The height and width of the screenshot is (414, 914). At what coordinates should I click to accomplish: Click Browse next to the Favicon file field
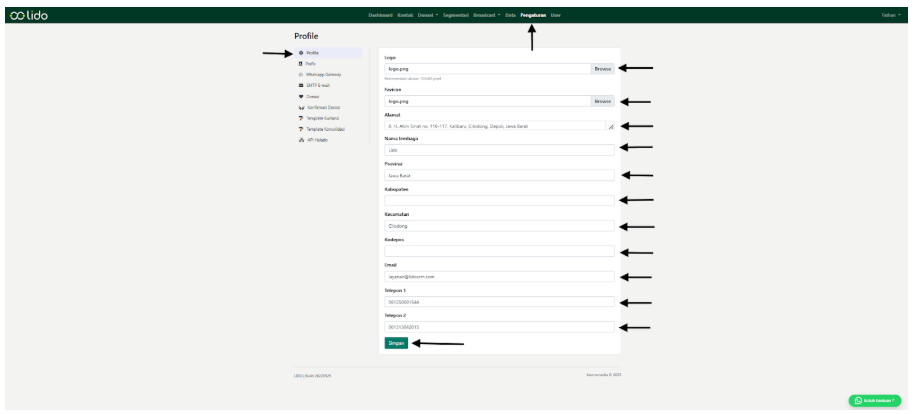coord(602,101)
